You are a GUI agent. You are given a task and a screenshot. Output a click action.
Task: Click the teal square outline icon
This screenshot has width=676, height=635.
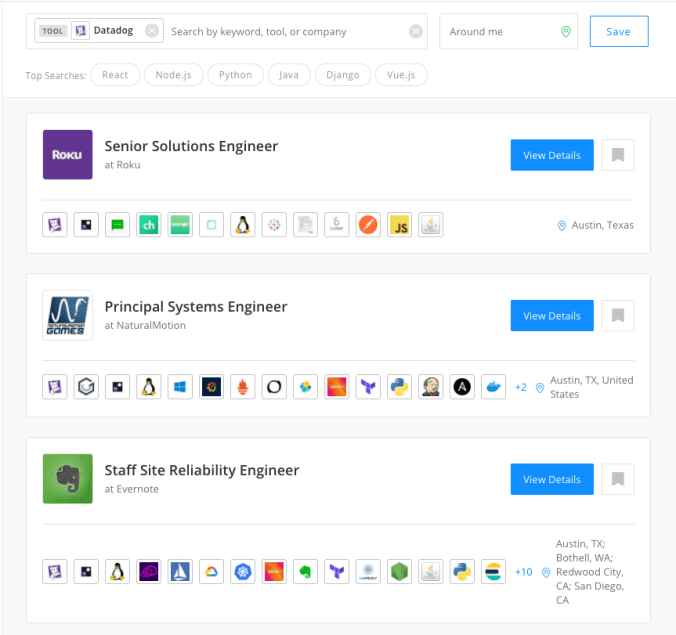[x=211, y=225]
